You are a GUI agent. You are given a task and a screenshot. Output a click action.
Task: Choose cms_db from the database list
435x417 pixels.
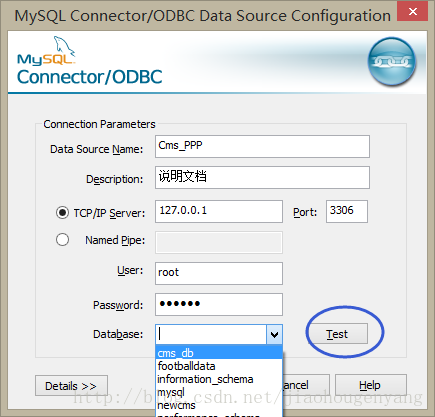coord(219,353)
